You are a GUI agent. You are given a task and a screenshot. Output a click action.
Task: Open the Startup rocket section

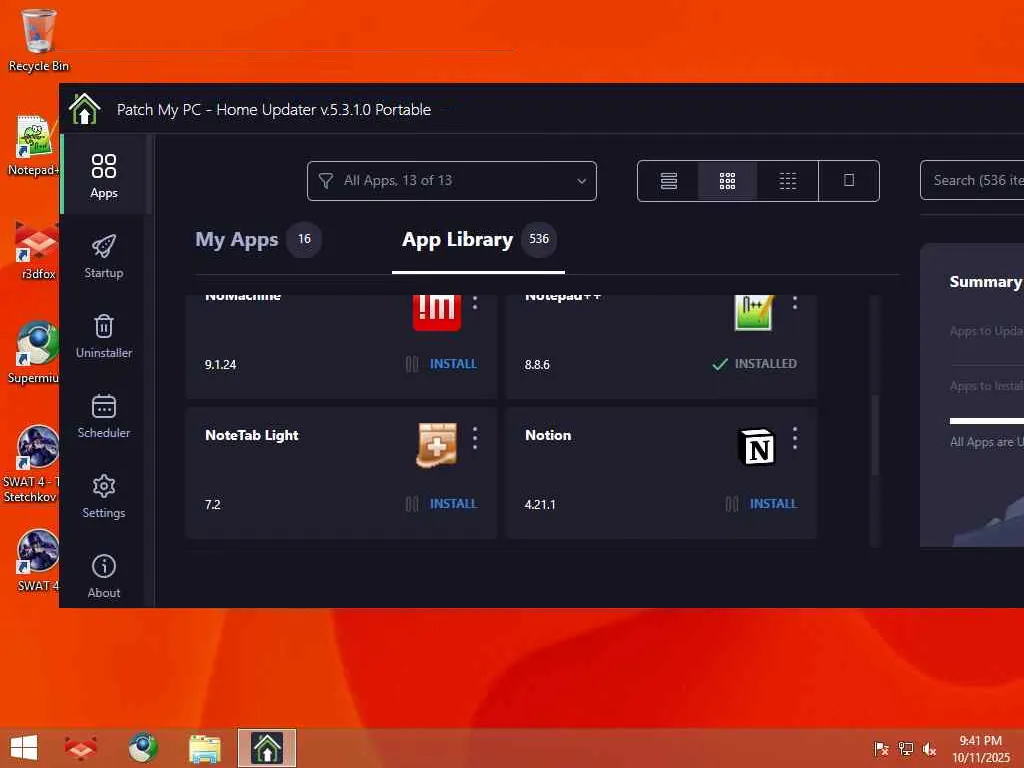[104, 256]
